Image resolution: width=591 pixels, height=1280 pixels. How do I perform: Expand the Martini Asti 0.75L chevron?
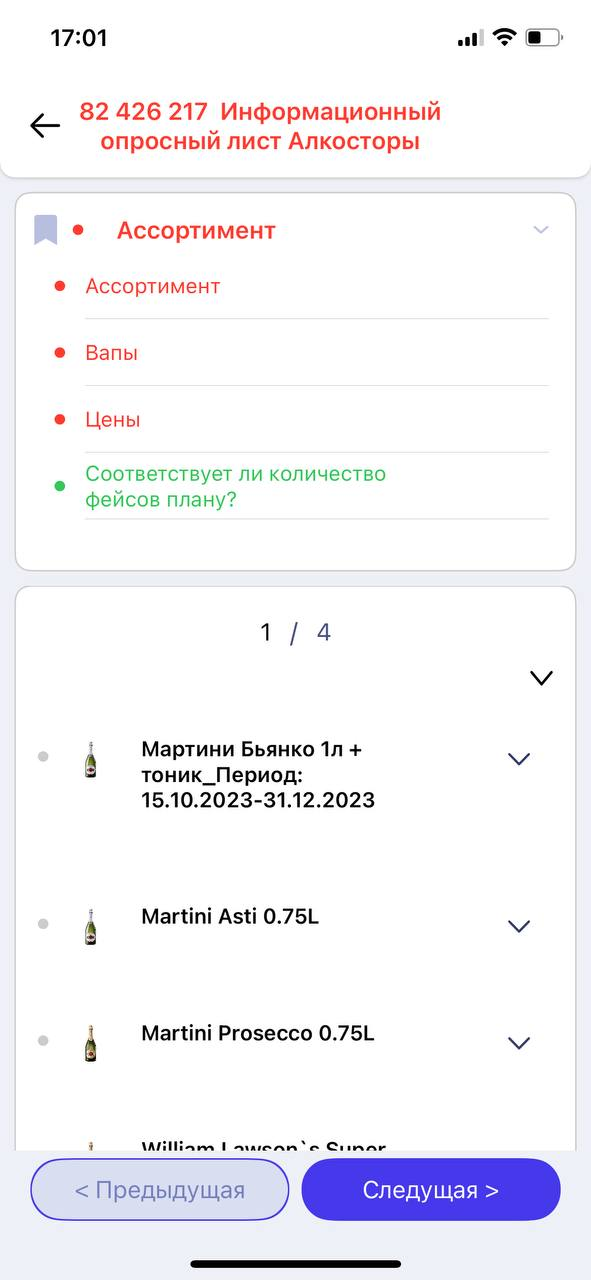pyautogui.click(x=518, y=926)
